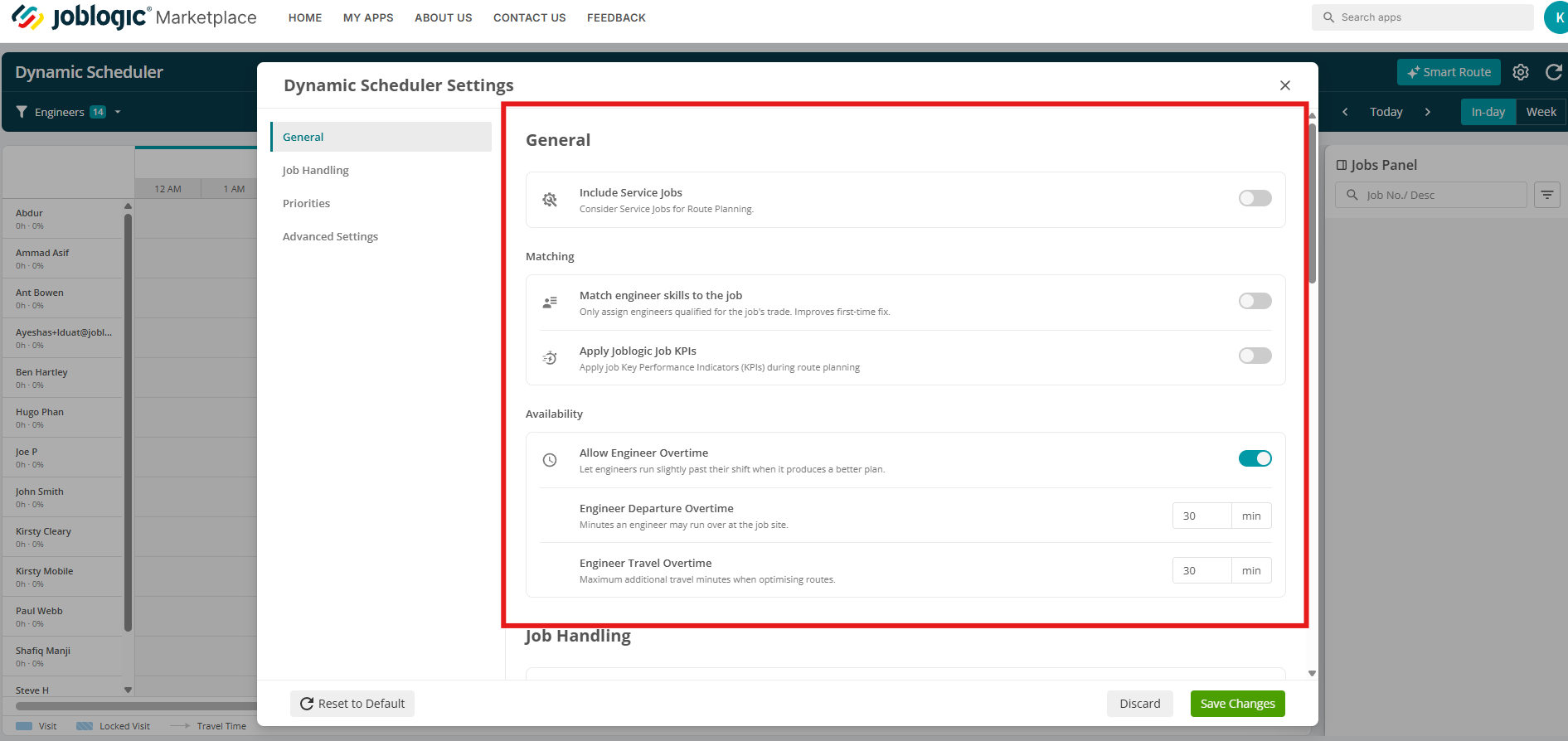Click the Apply Joblogic Job KPIs icon
1568x741 pixels.
tap(550, 358)
